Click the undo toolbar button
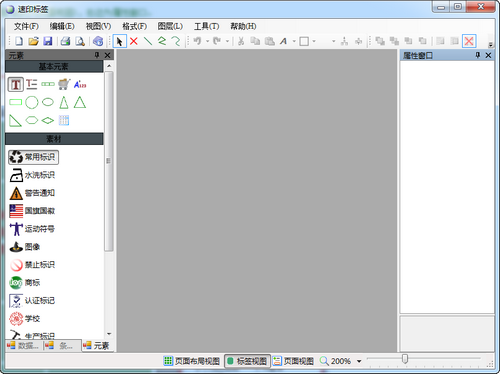Viewport: 500px width, 374px height. pyautogui.click(x=197, y=41)
